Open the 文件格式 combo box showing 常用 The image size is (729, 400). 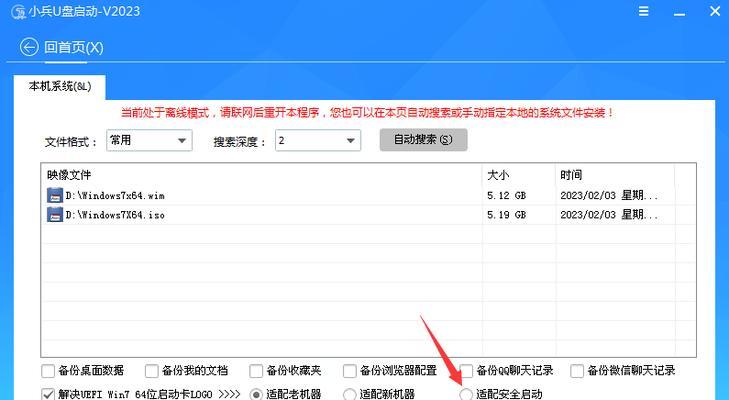[x=149, y=140]
